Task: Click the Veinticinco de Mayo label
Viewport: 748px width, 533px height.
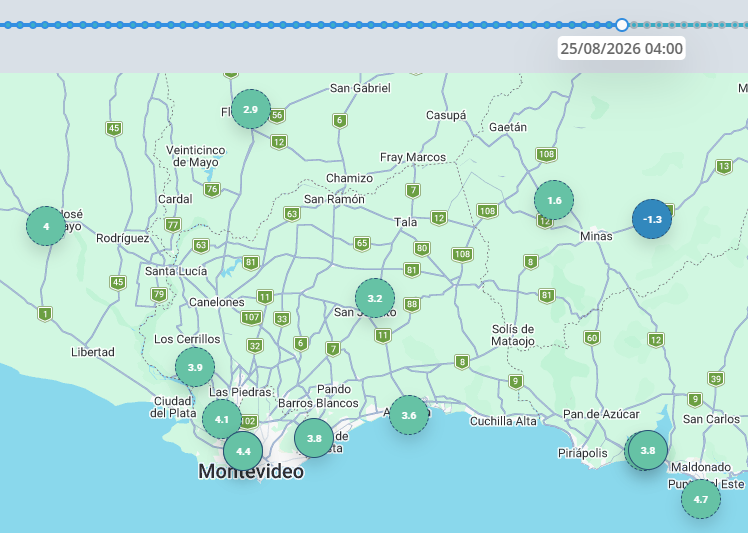Action: tap(196, 156)
